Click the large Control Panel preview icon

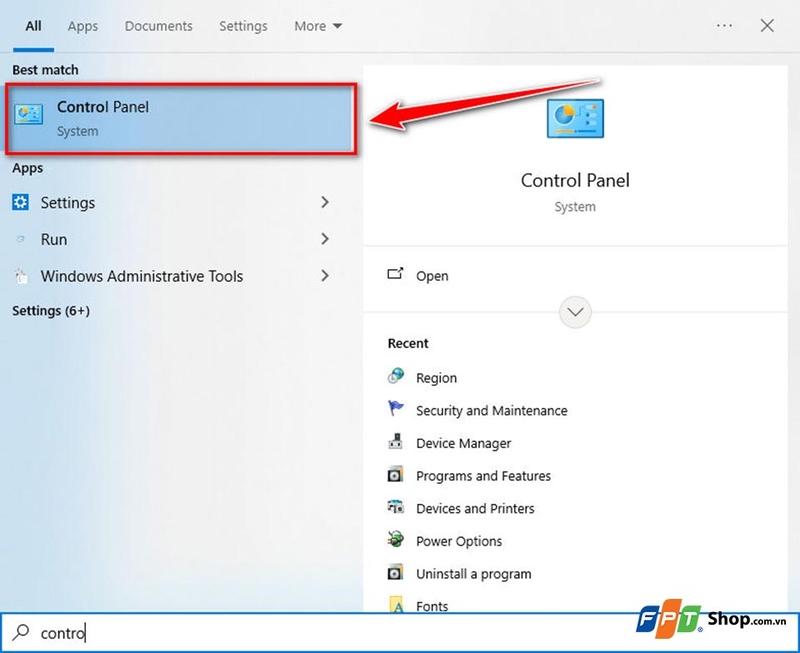tap(575, 118)
